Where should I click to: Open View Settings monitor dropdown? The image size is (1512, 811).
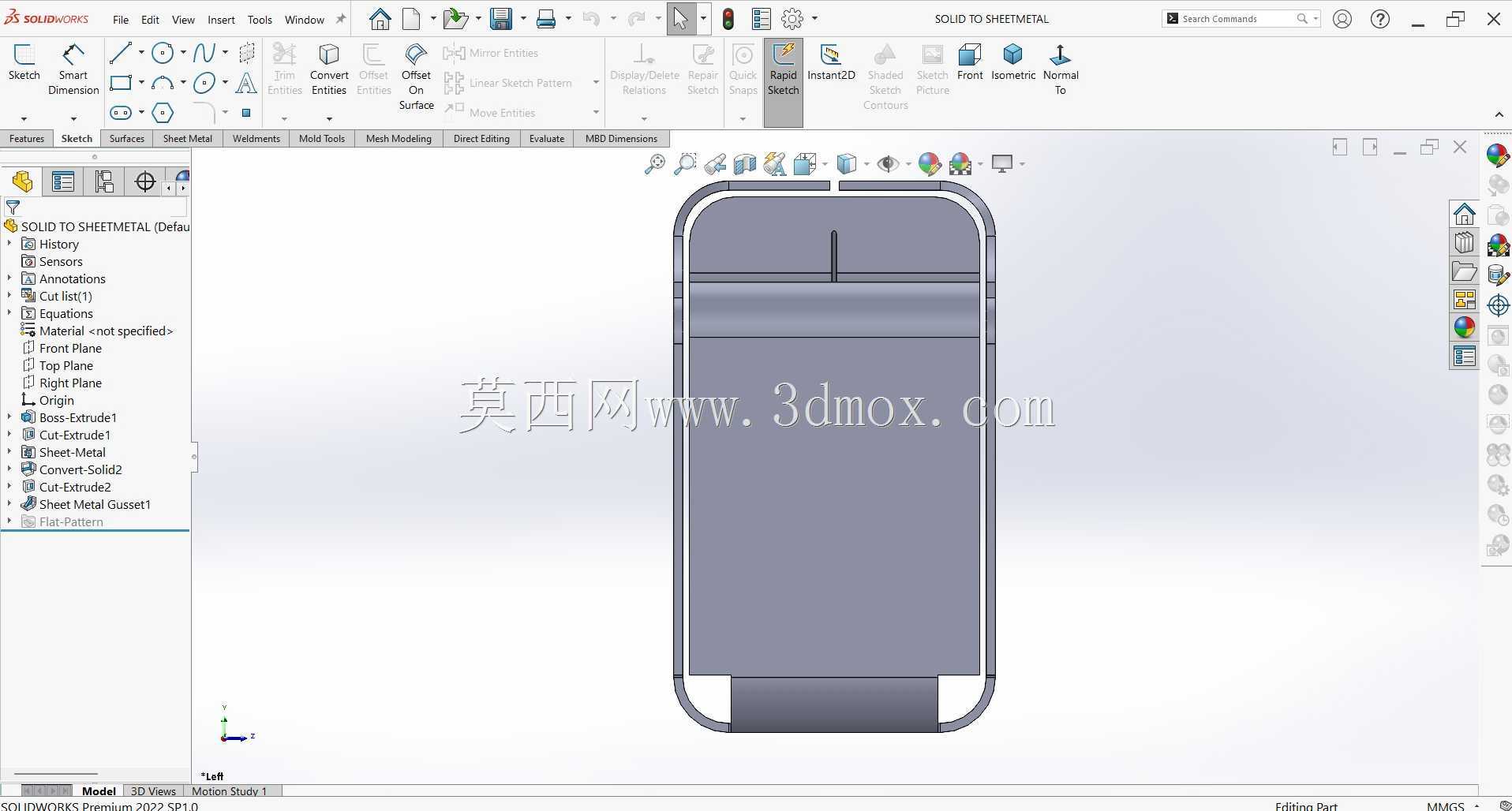click(1022, 164)
